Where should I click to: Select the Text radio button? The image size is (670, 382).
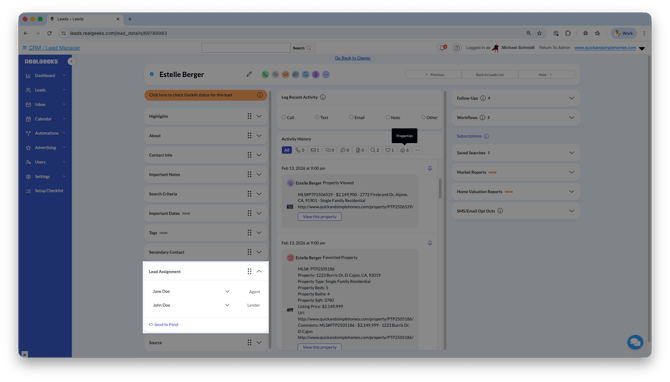[x=317, y=117]
